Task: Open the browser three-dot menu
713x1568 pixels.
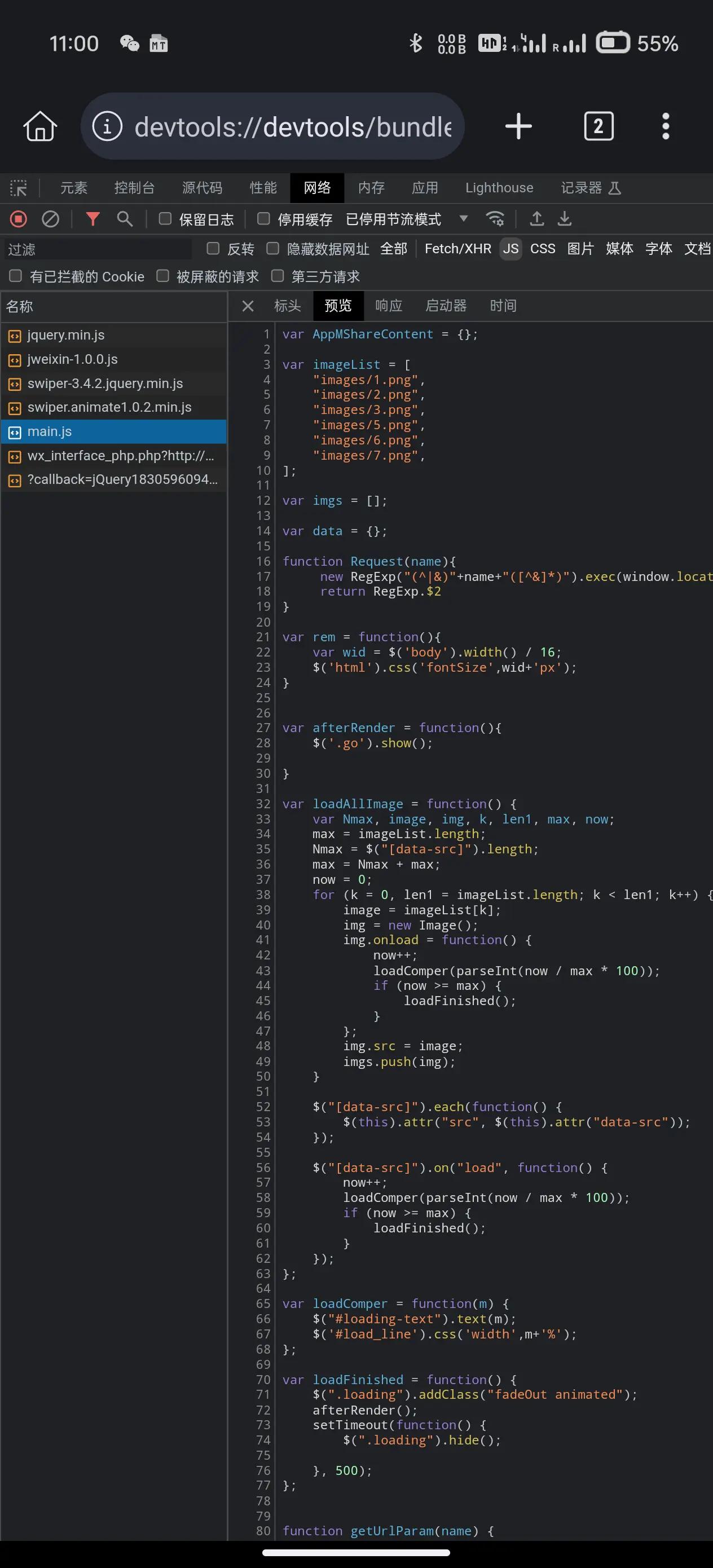Action: (x=666, y=126)
